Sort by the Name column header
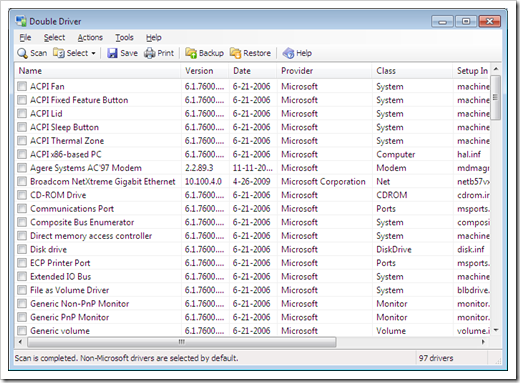 pyautogui.click(x=98, y=71)
